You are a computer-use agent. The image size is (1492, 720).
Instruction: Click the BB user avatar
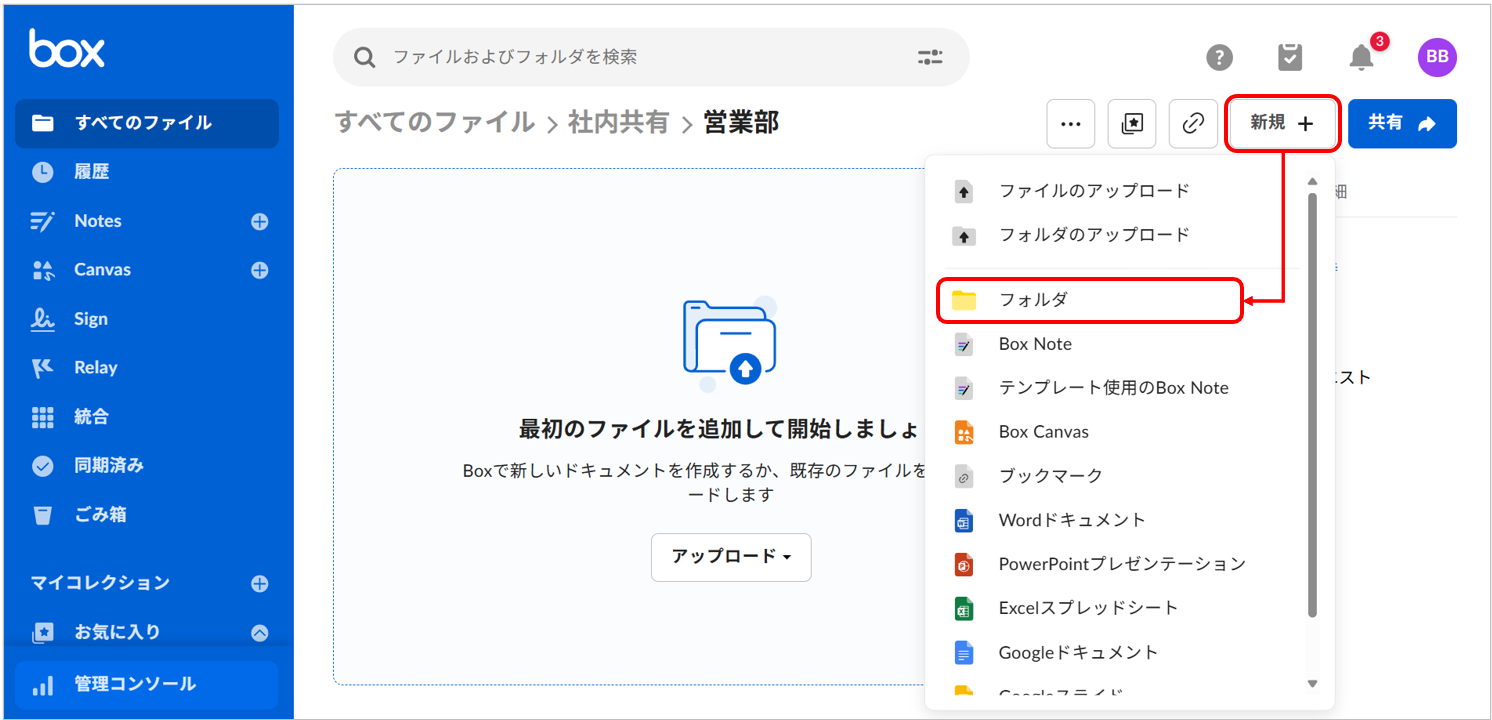1436,58
